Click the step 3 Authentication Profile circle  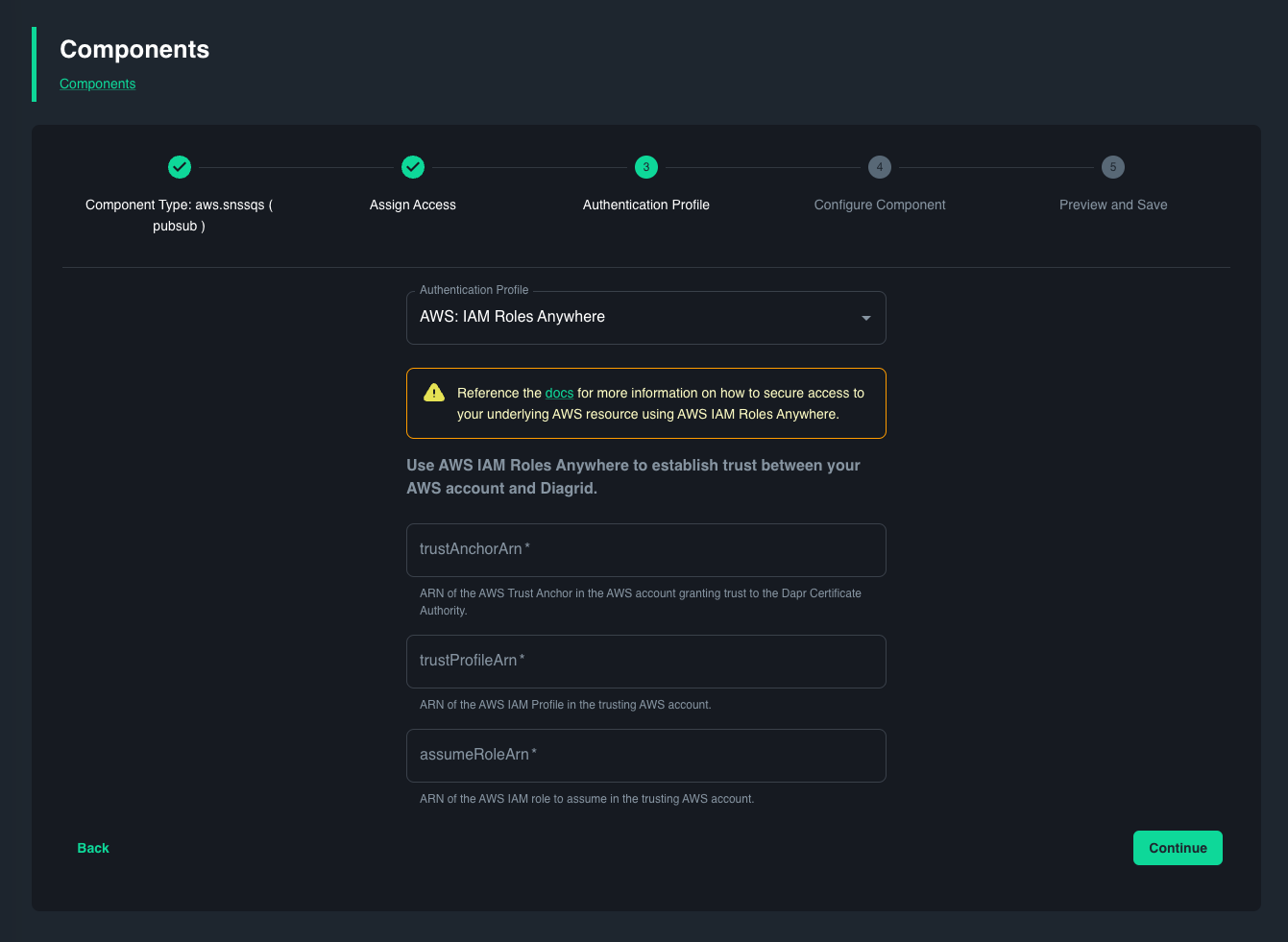tap(646, 167)
